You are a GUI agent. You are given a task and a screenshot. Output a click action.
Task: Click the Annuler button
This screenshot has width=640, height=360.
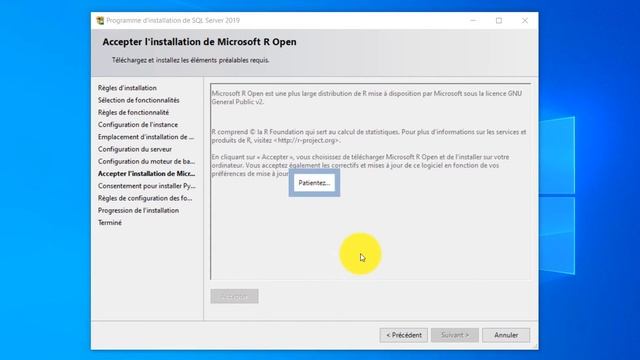click(x=506, y=335)
